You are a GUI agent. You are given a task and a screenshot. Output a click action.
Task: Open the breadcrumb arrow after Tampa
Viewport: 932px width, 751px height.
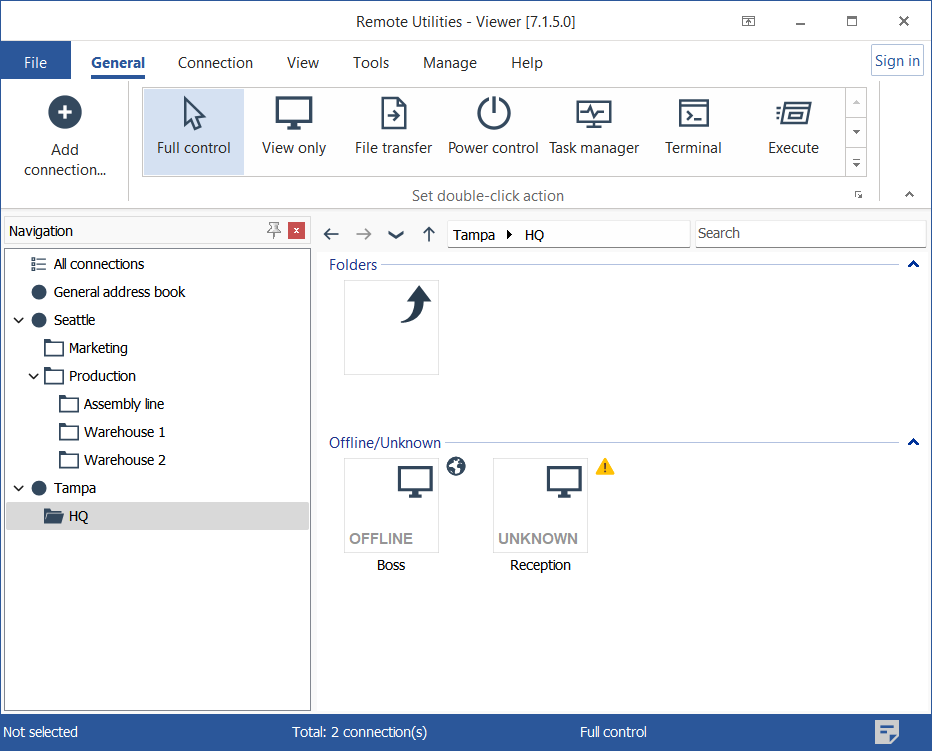(x=509, y=234)
